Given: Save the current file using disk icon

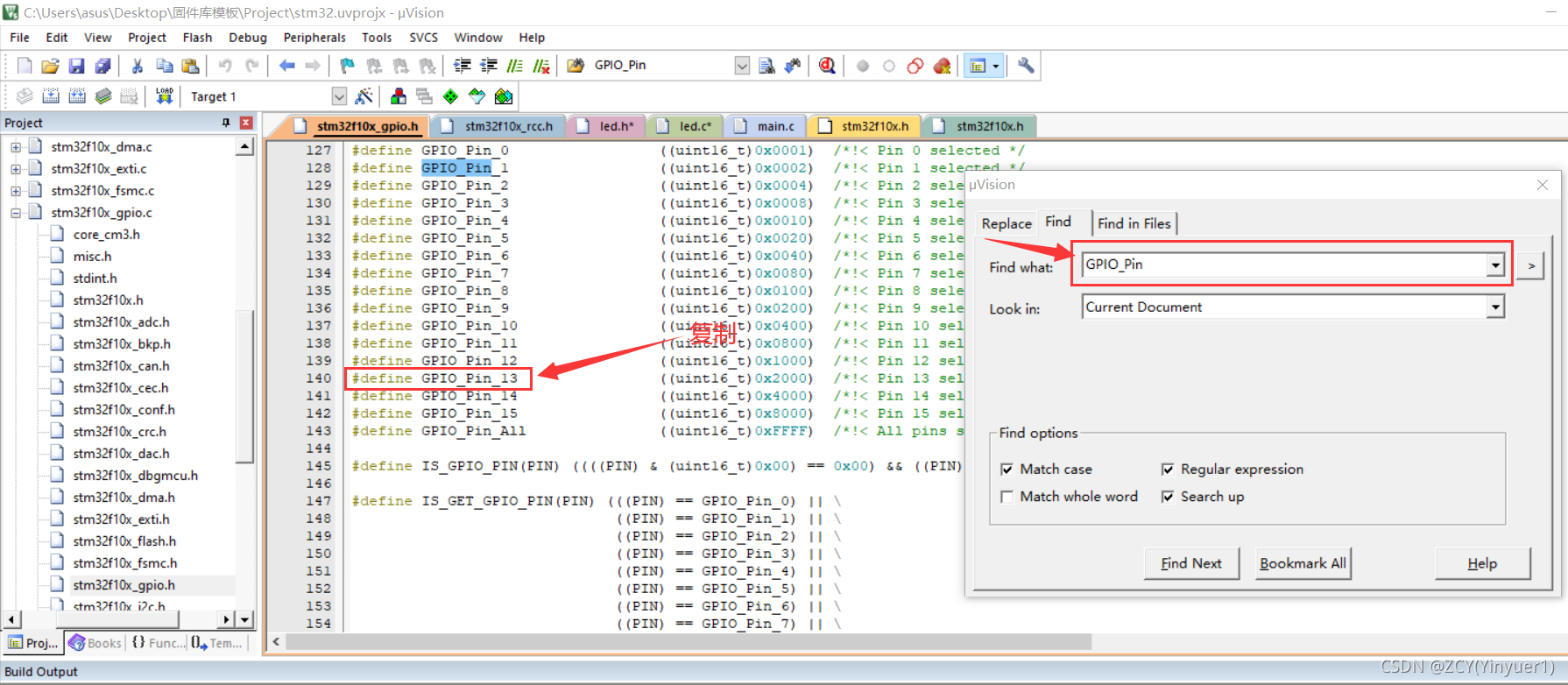Looking at the screenshot, I should coord(76,66).
